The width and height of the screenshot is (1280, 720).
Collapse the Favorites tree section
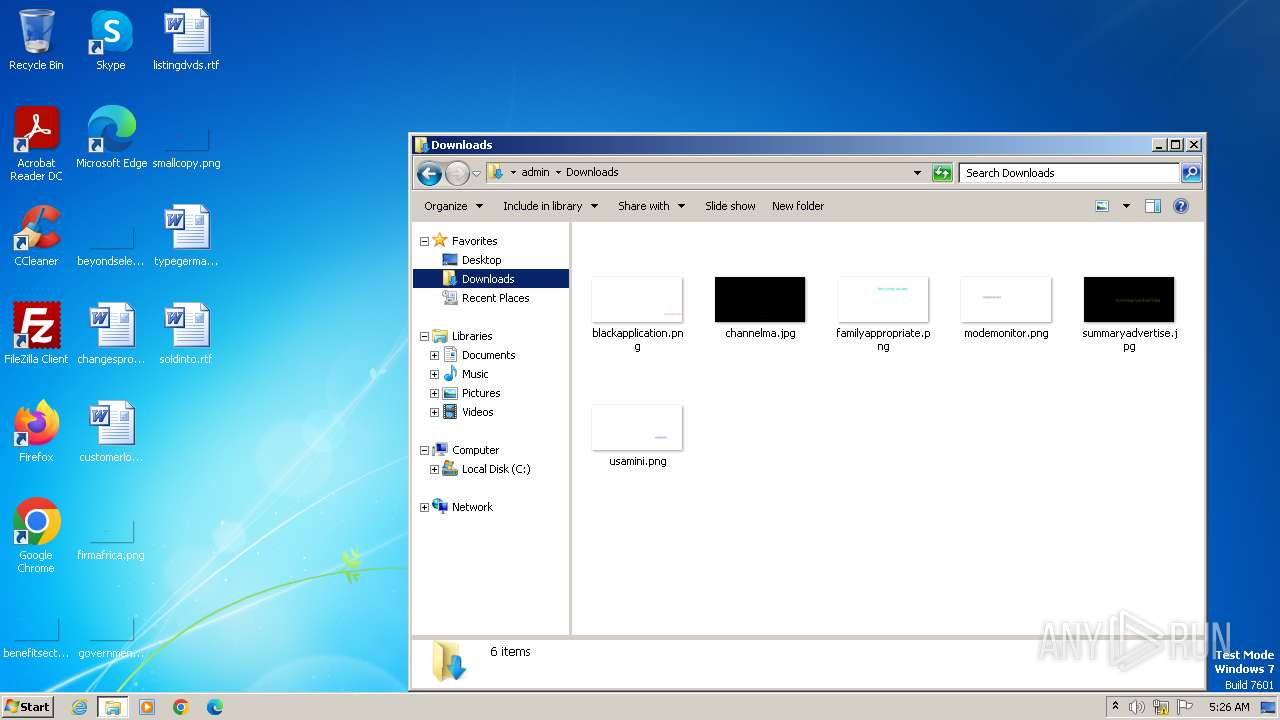pyautogui.click(x=424, y=241)
